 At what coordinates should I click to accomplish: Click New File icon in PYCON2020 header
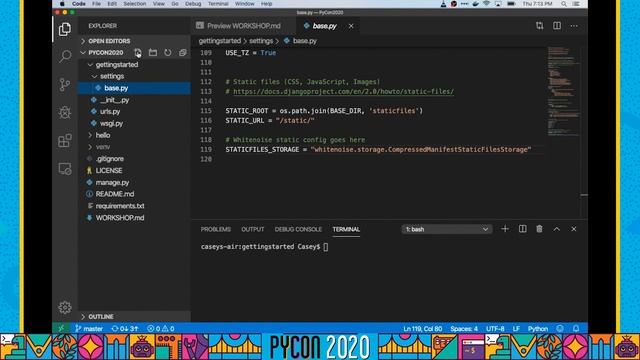click(138, 53)
